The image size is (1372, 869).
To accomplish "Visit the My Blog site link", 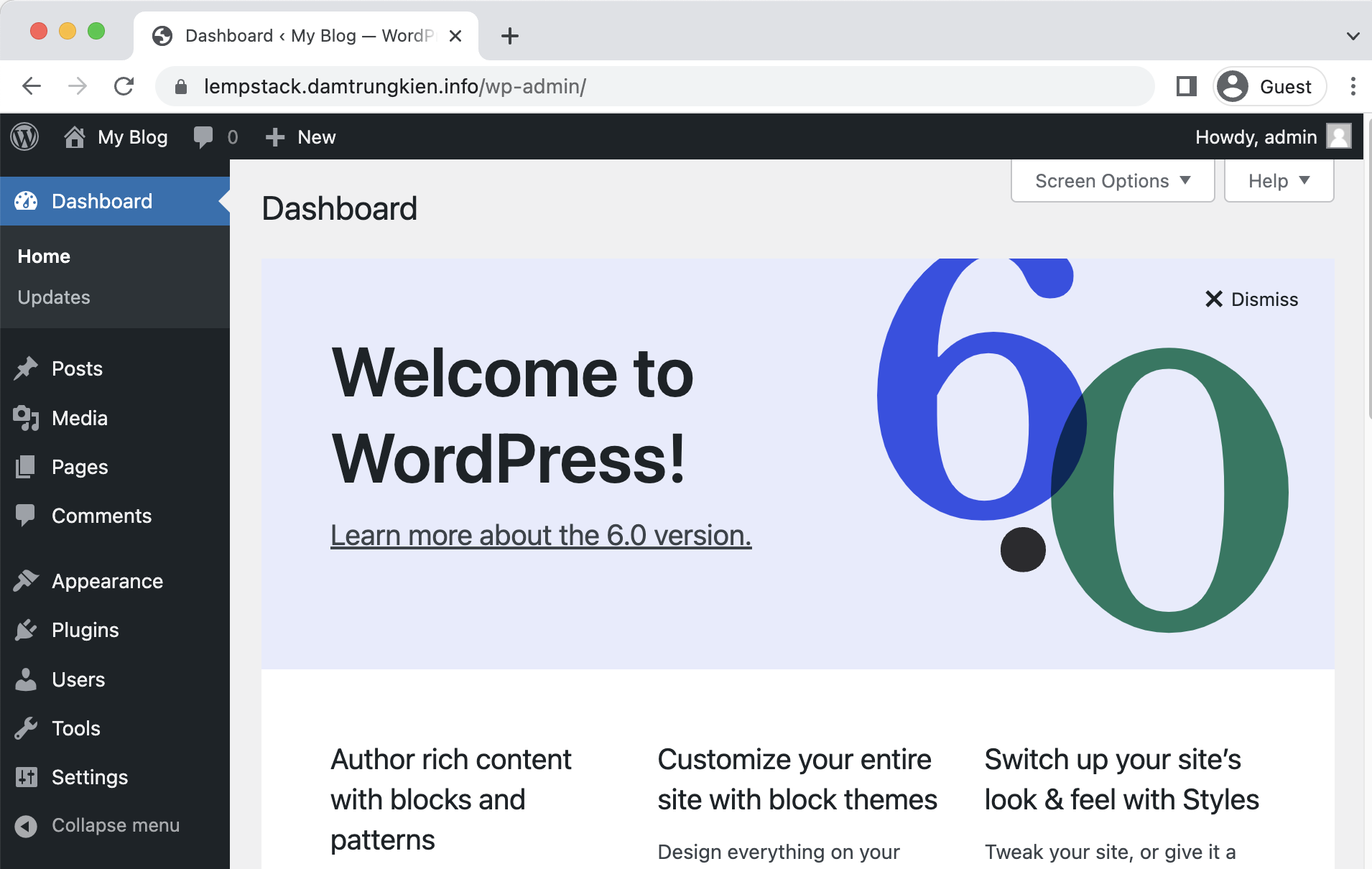I will click(x=116, y=136).
